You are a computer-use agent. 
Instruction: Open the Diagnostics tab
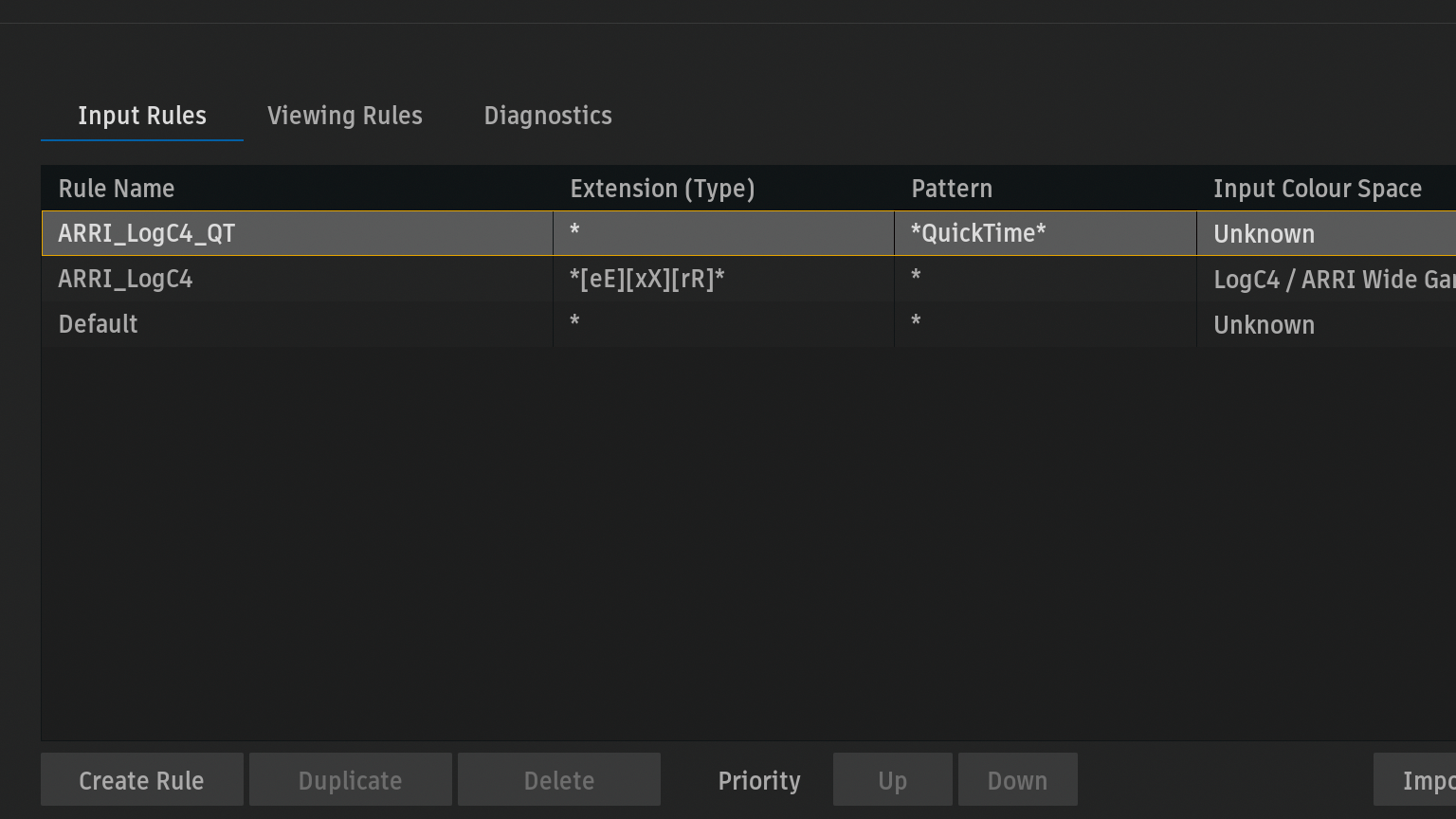point(547,116)
